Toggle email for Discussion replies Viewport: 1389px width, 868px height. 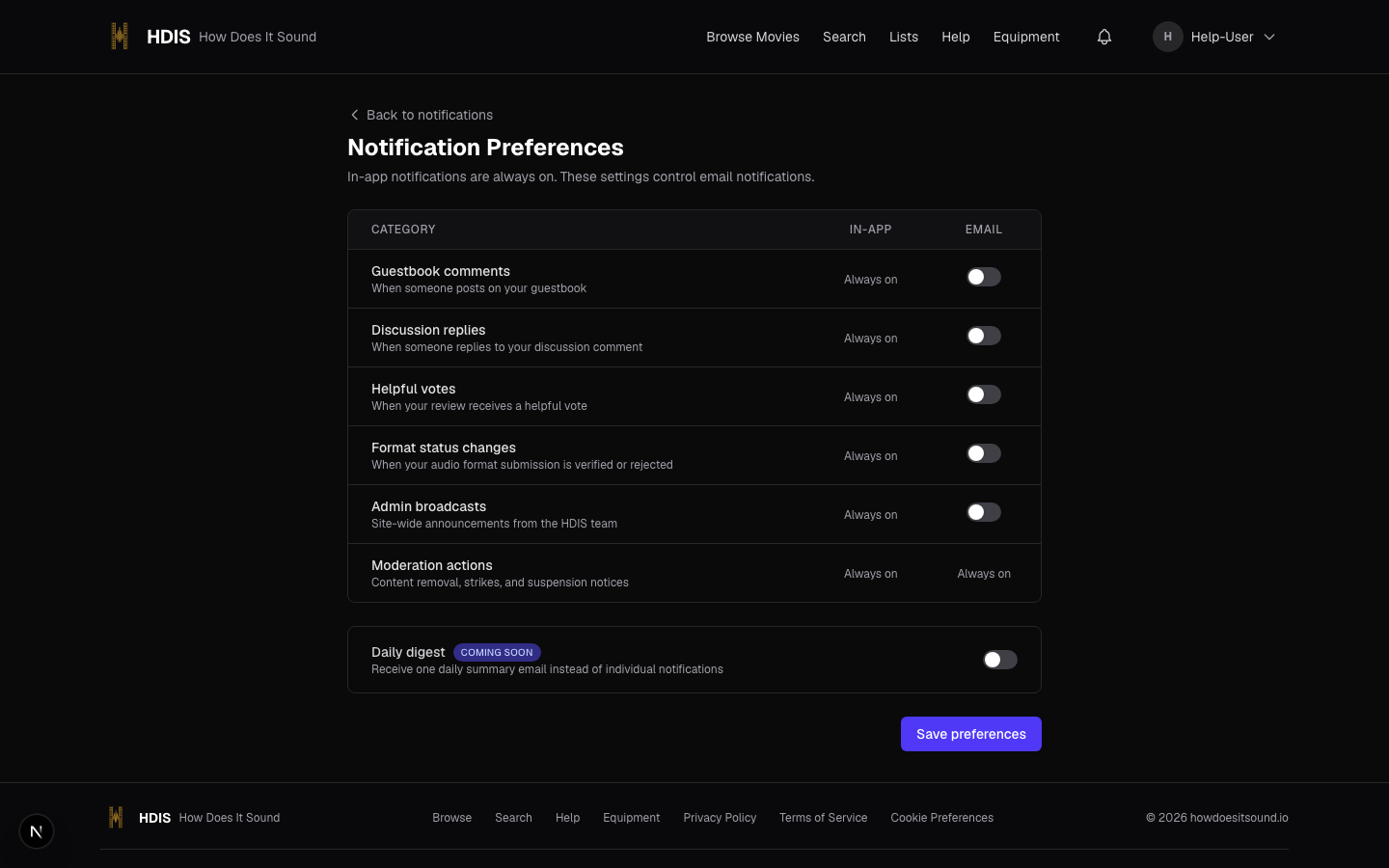pyautogui.click(x=984, y=336)
